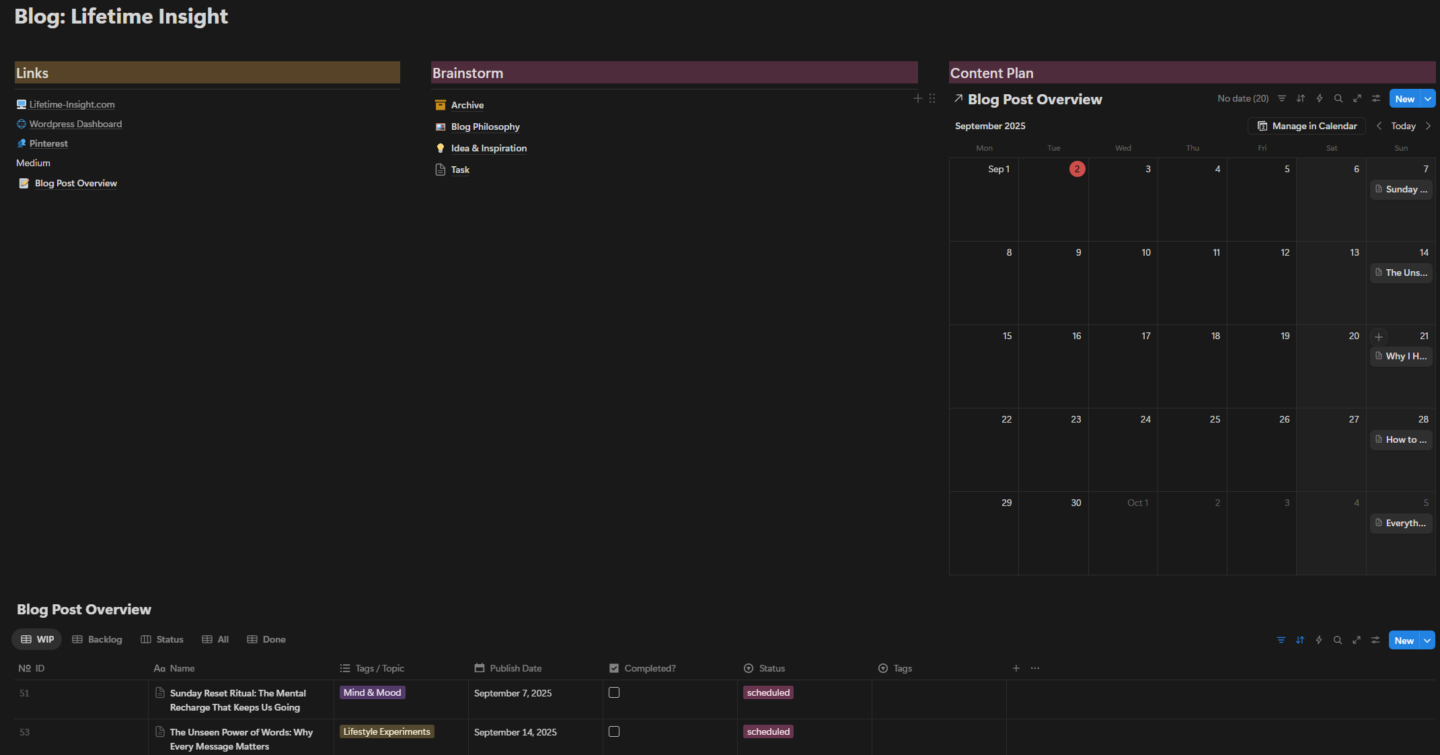1440x755 pixels.
Task: Open the New button dropdown in the calendar header
Action: (x=1428, y=98)
